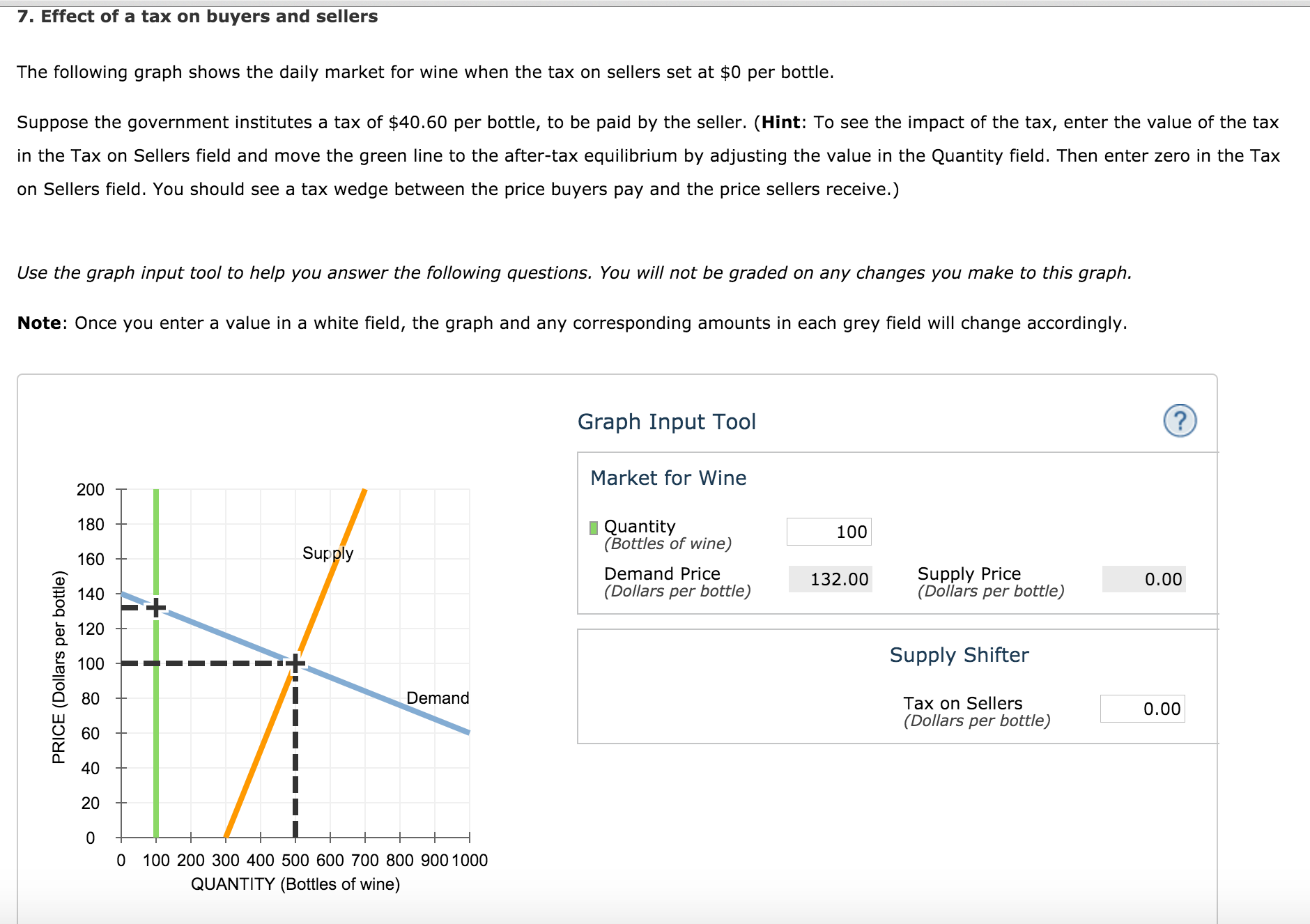
Task: Click the green vertical quantity line
Action: click(x=156, y=732)
